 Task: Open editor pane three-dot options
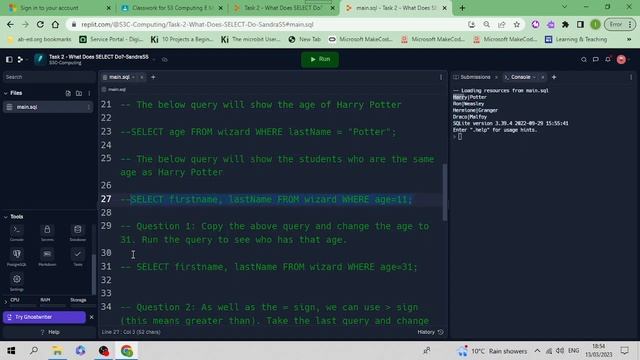(441, 77)
